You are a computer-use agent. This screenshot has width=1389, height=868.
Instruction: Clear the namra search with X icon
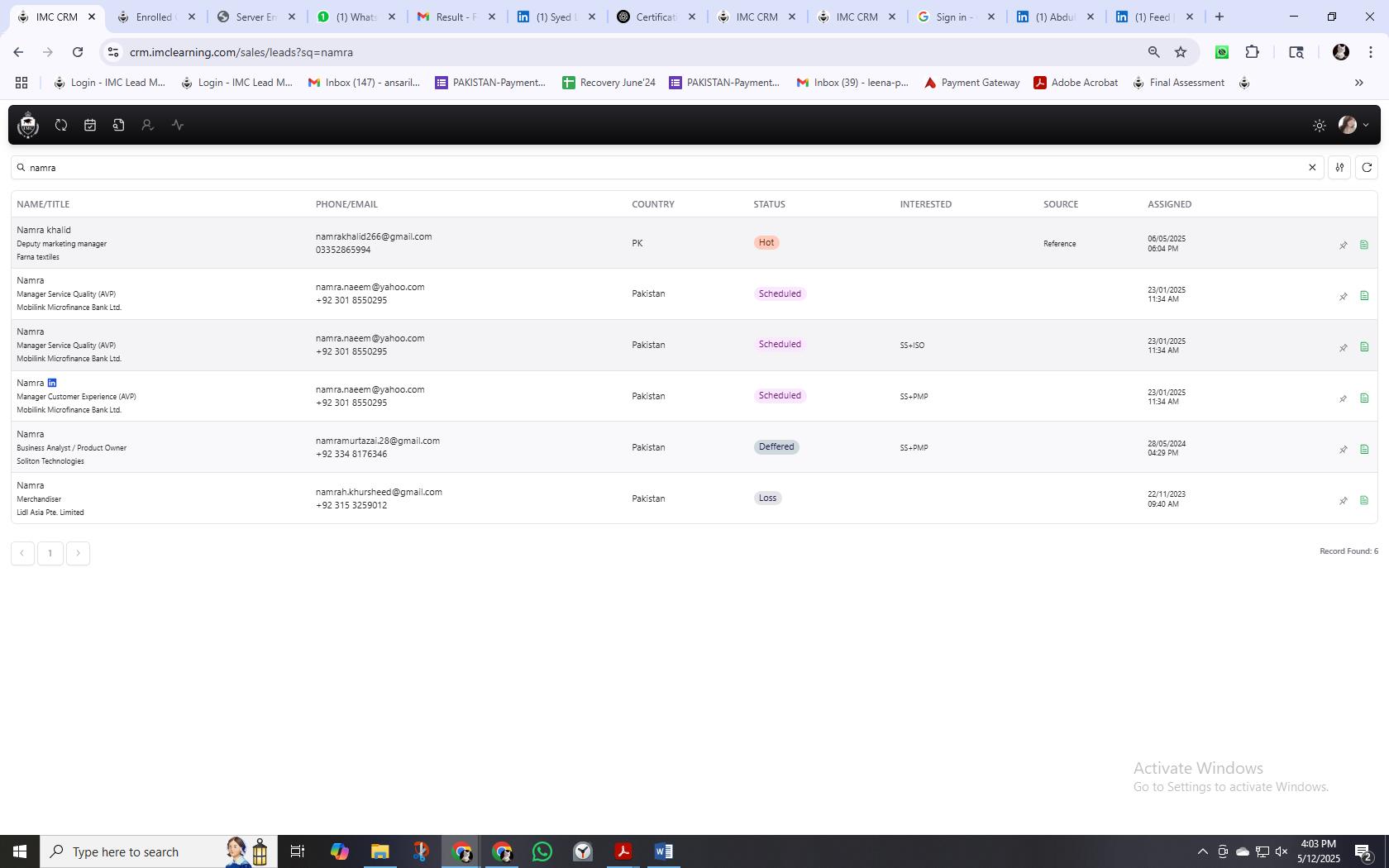pyautogui.click(x=1311, y=168)
